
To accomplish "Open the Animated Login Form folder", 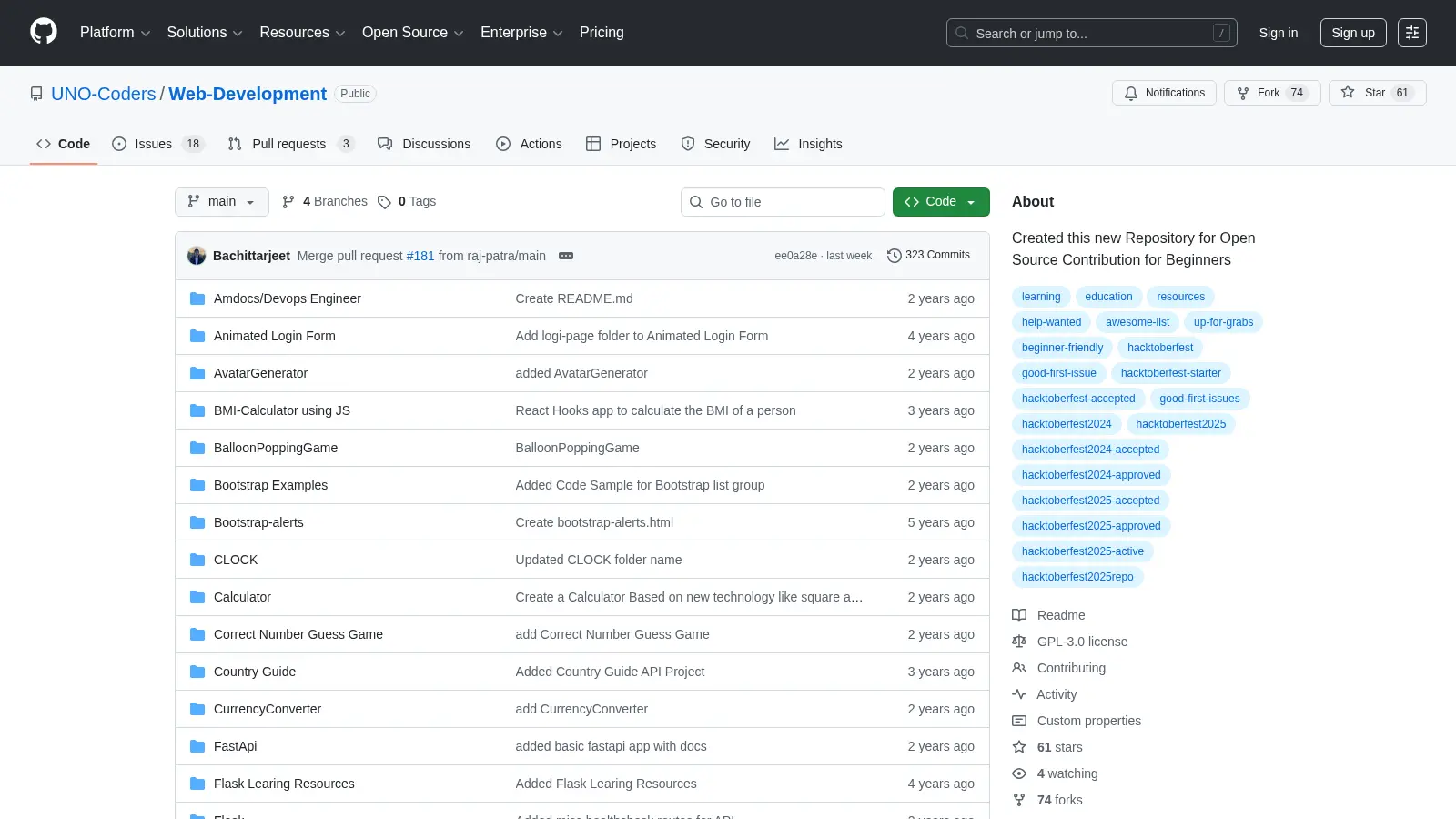I will (x=275, y=336).
